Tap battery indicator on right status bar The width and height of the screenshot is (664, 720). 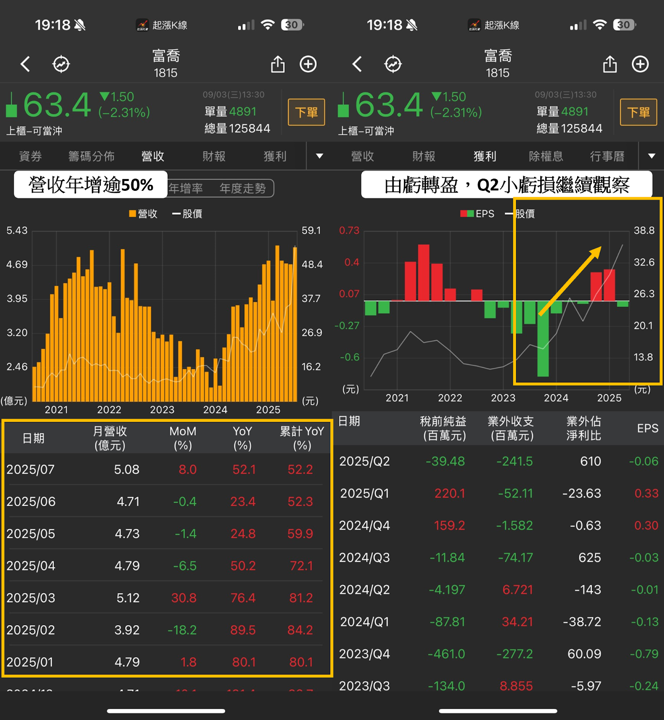click(625, 25)
